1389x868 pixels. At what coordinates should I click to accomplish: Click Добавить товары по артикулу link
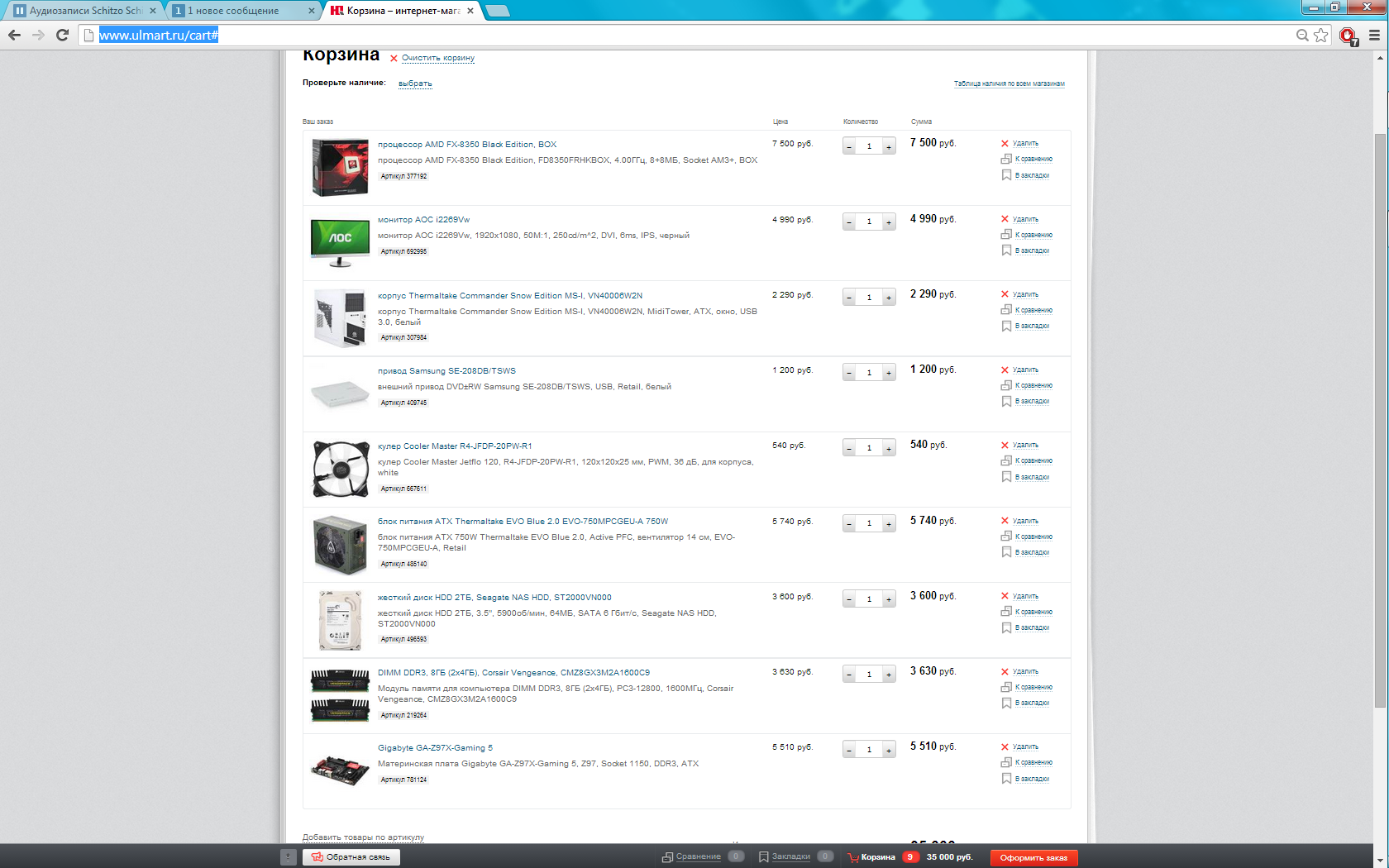pyautogui.click(x=363, y=837)
